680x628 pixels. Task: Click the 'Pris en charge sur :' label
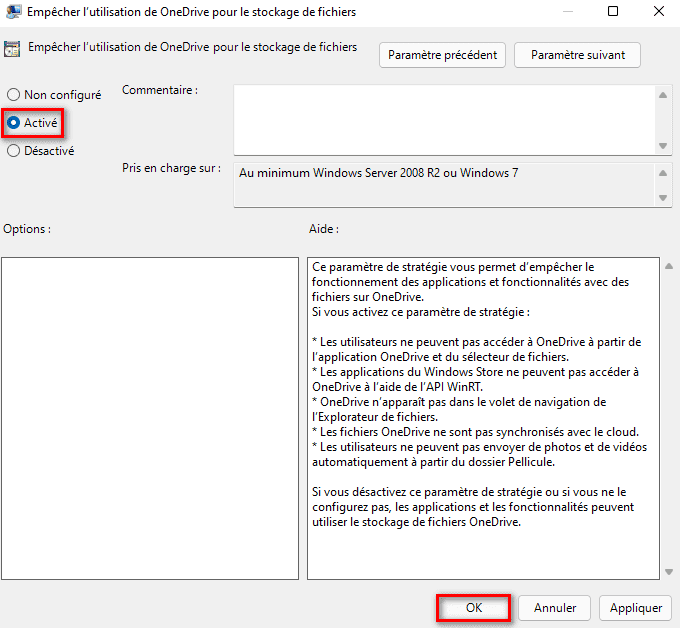pos(171,168)
